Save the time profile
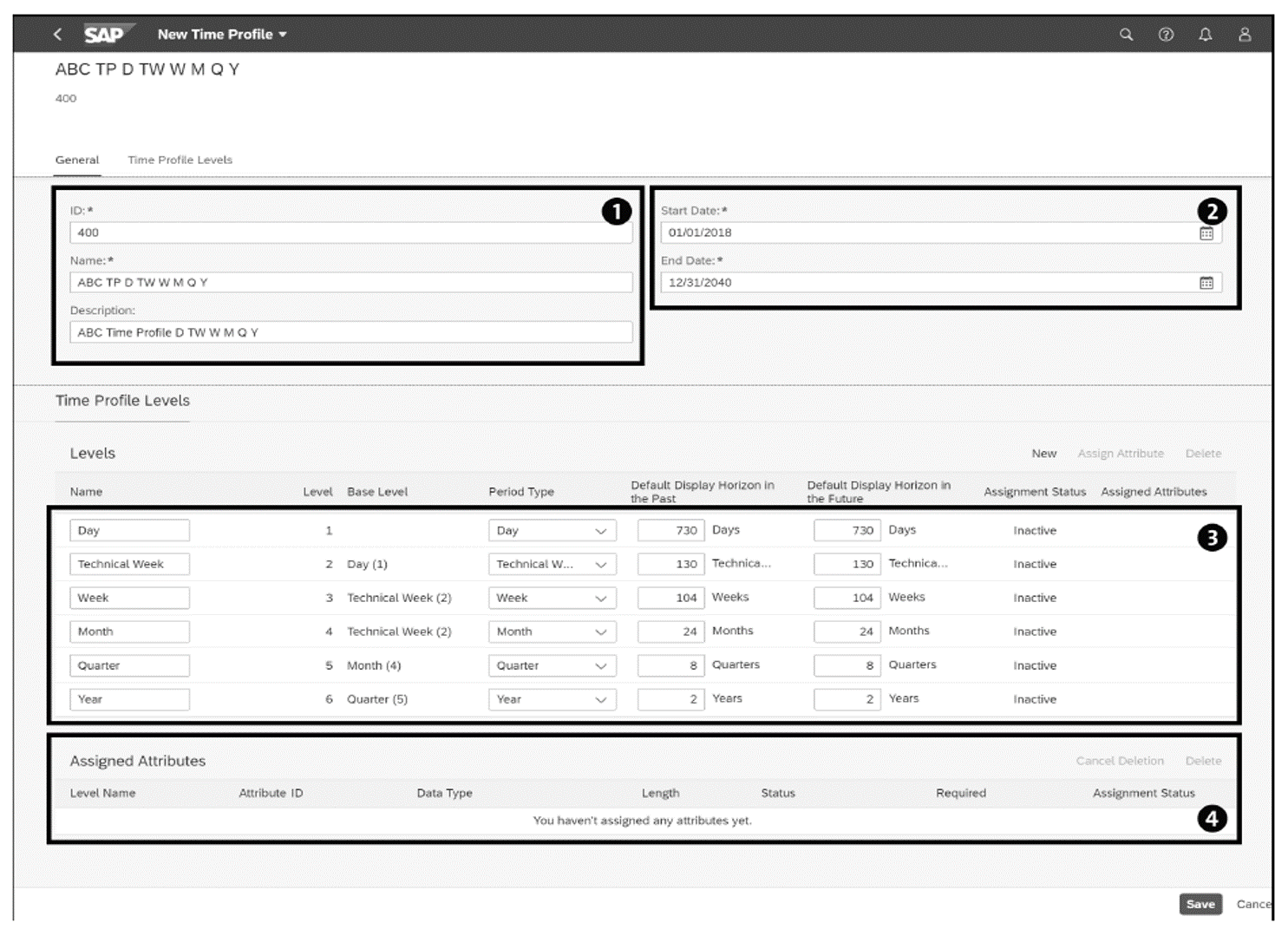The height and width of the screenshot is (936, 1288). click(1200, 904)
